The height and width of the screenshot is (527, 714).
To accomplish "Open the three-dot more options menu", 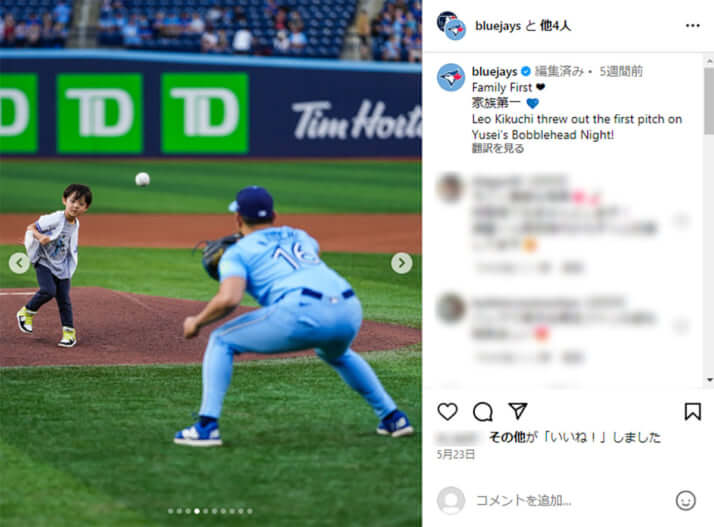I will (x=693, y=26).
